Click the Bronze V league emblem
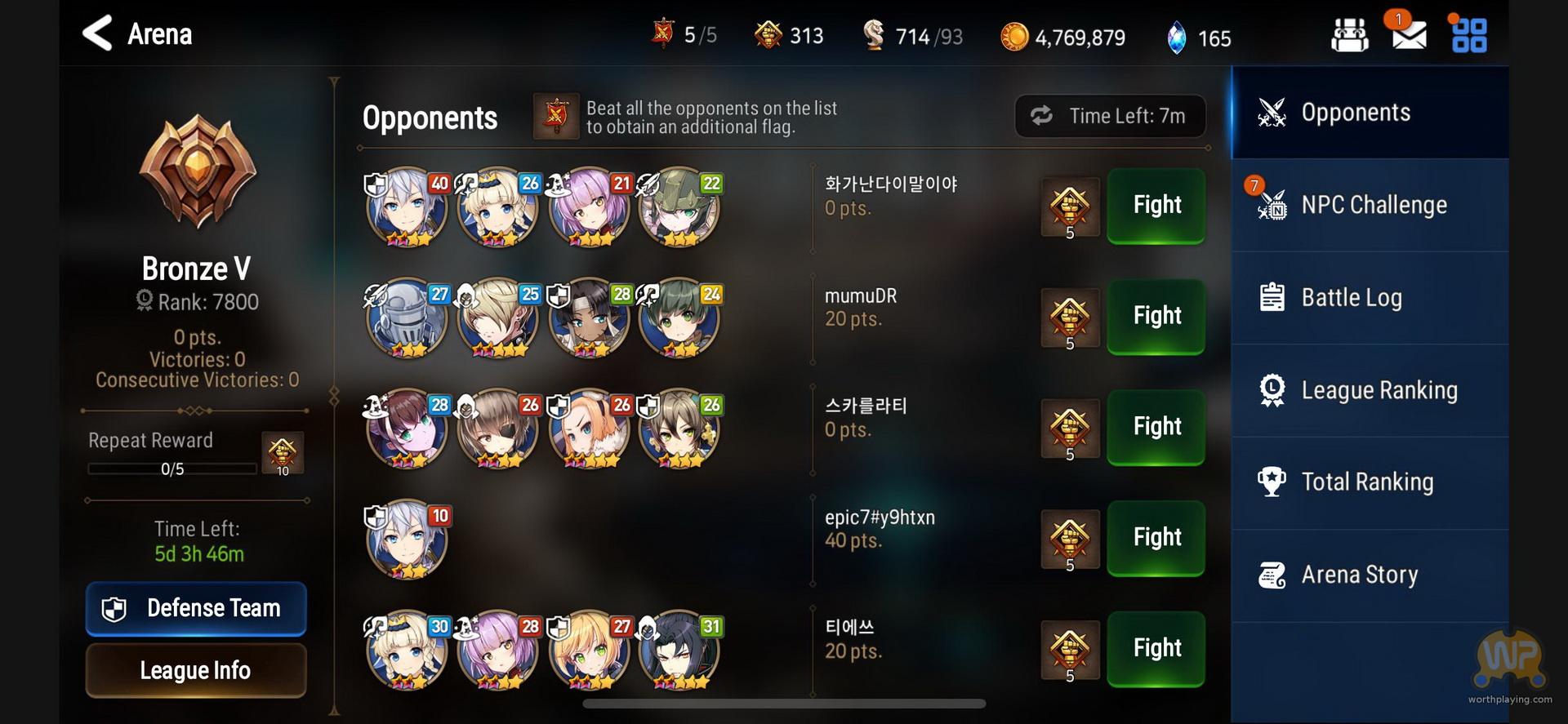Image resolution: width=1568 pixels, height=724 pixels. [197, 171]
